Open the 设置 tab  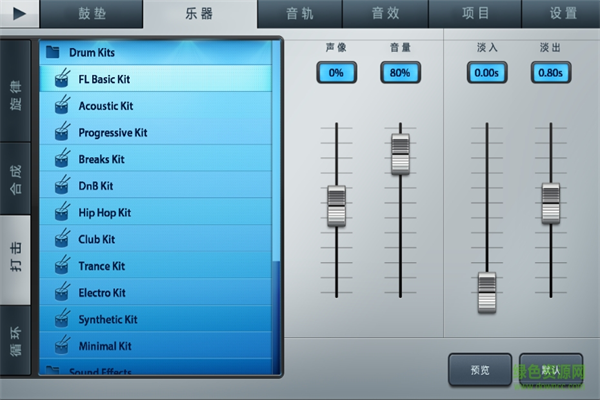coord(563,14)
